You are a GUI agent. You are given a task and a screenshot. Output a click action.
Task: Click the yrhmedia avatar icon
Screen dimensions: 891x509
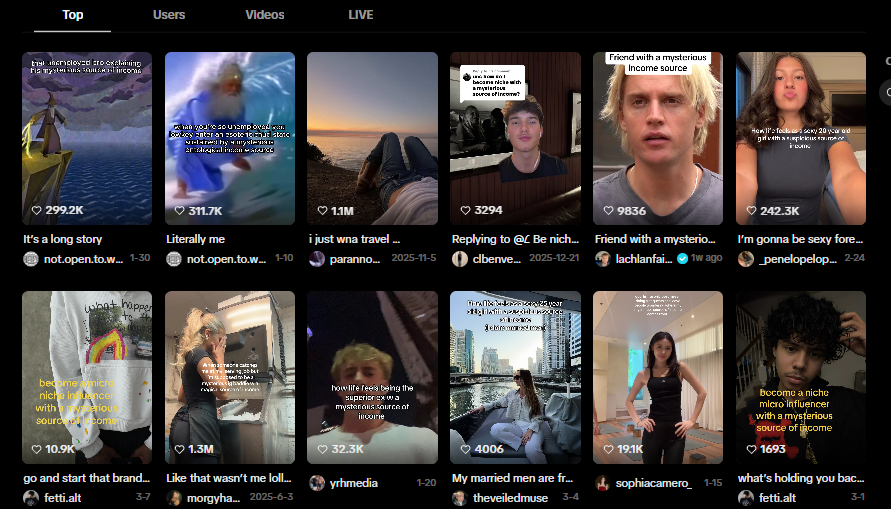tap(317, 483)
